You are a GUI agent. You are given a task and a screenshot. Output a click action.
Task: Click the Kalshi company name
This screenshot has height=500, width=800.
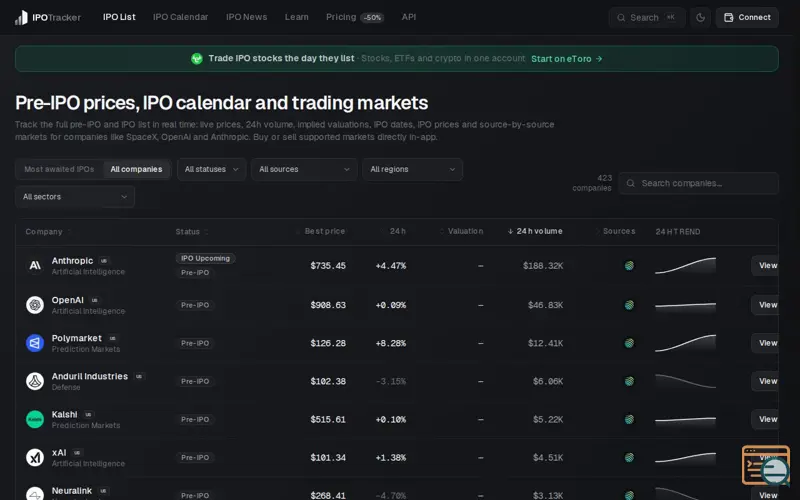64,414
